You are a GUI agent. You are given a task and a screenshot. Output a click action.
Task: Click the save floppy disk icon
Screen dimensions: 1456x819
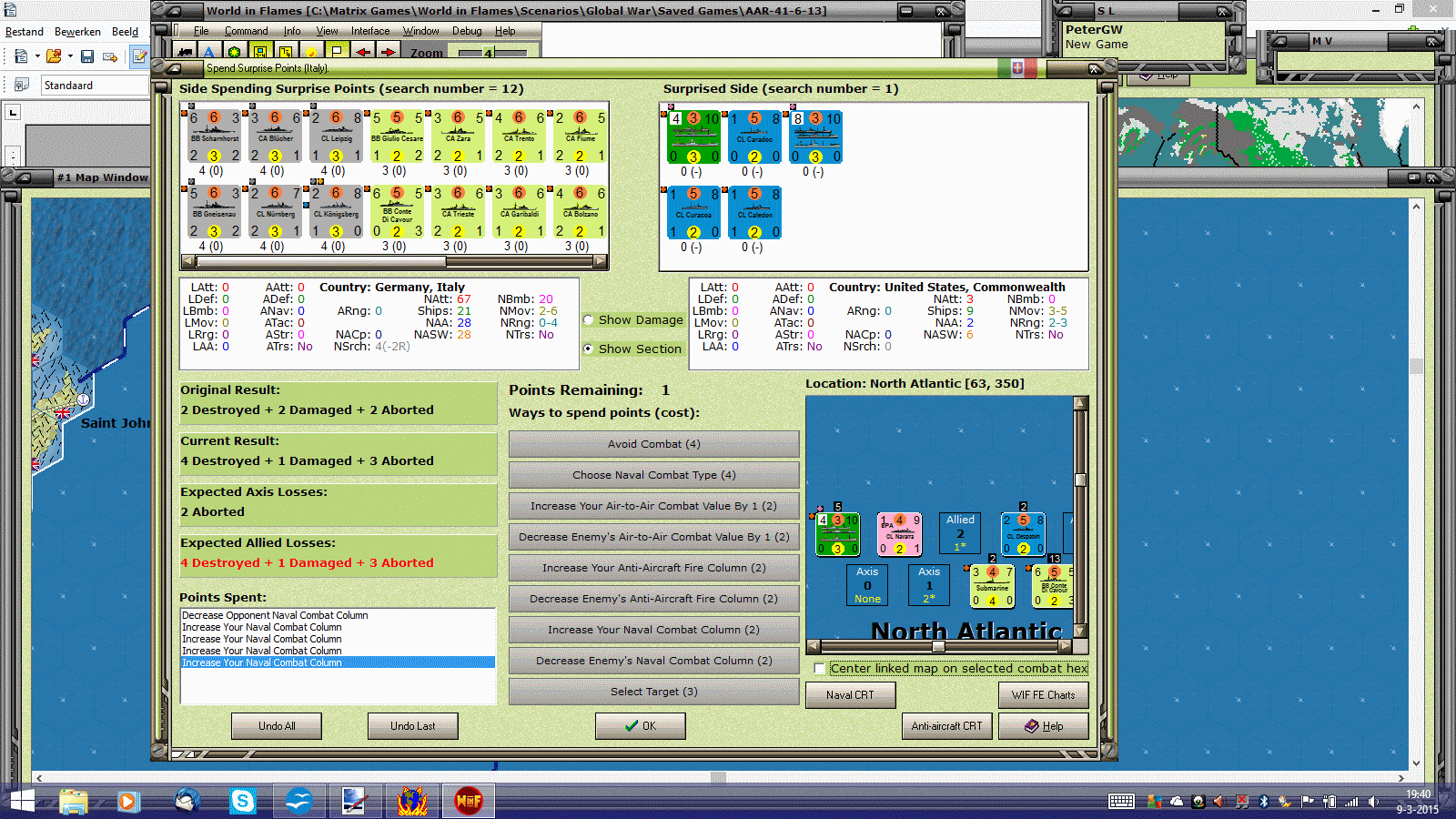87,56
